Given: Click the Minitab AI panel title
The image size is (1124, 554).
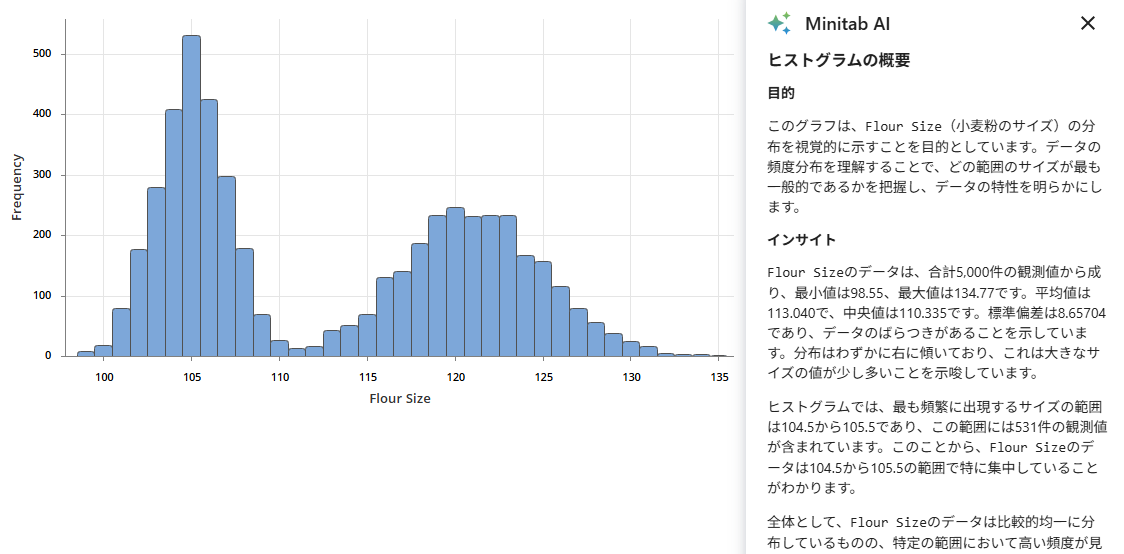Looking at the screenshot, I should 846,24.
